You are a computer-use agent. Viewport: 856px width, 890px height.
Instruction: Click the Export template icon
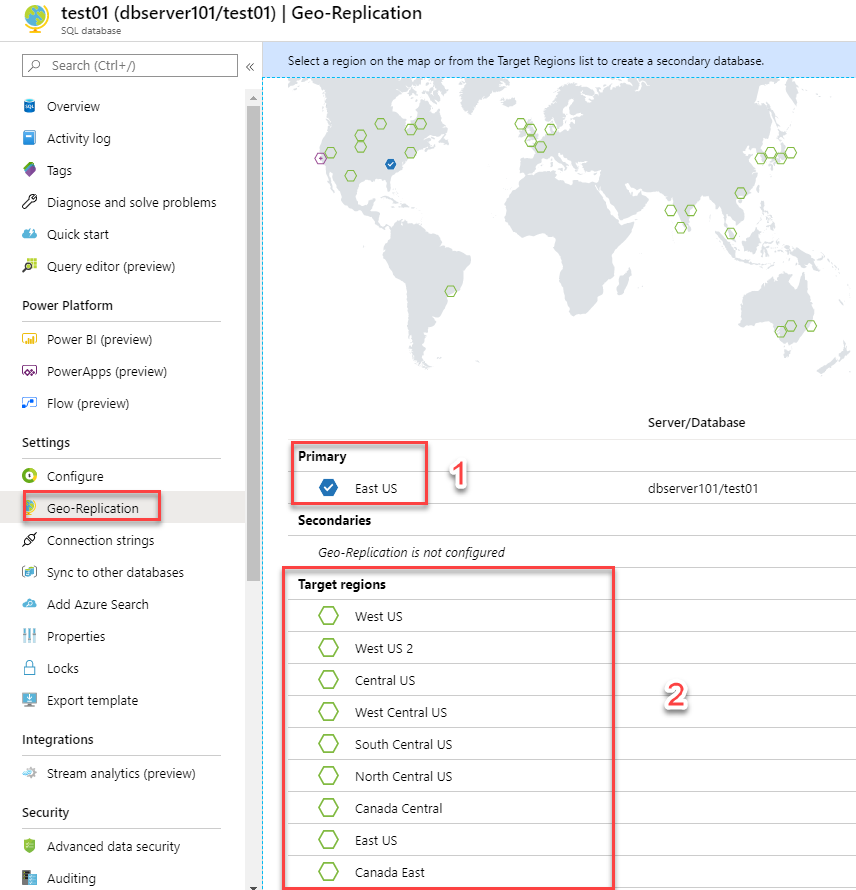[30, 699]
